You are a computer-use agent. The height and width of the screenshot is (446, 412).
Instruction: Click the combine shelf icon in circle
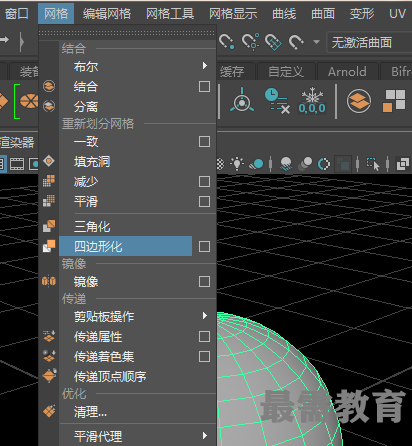click(359, 101)
